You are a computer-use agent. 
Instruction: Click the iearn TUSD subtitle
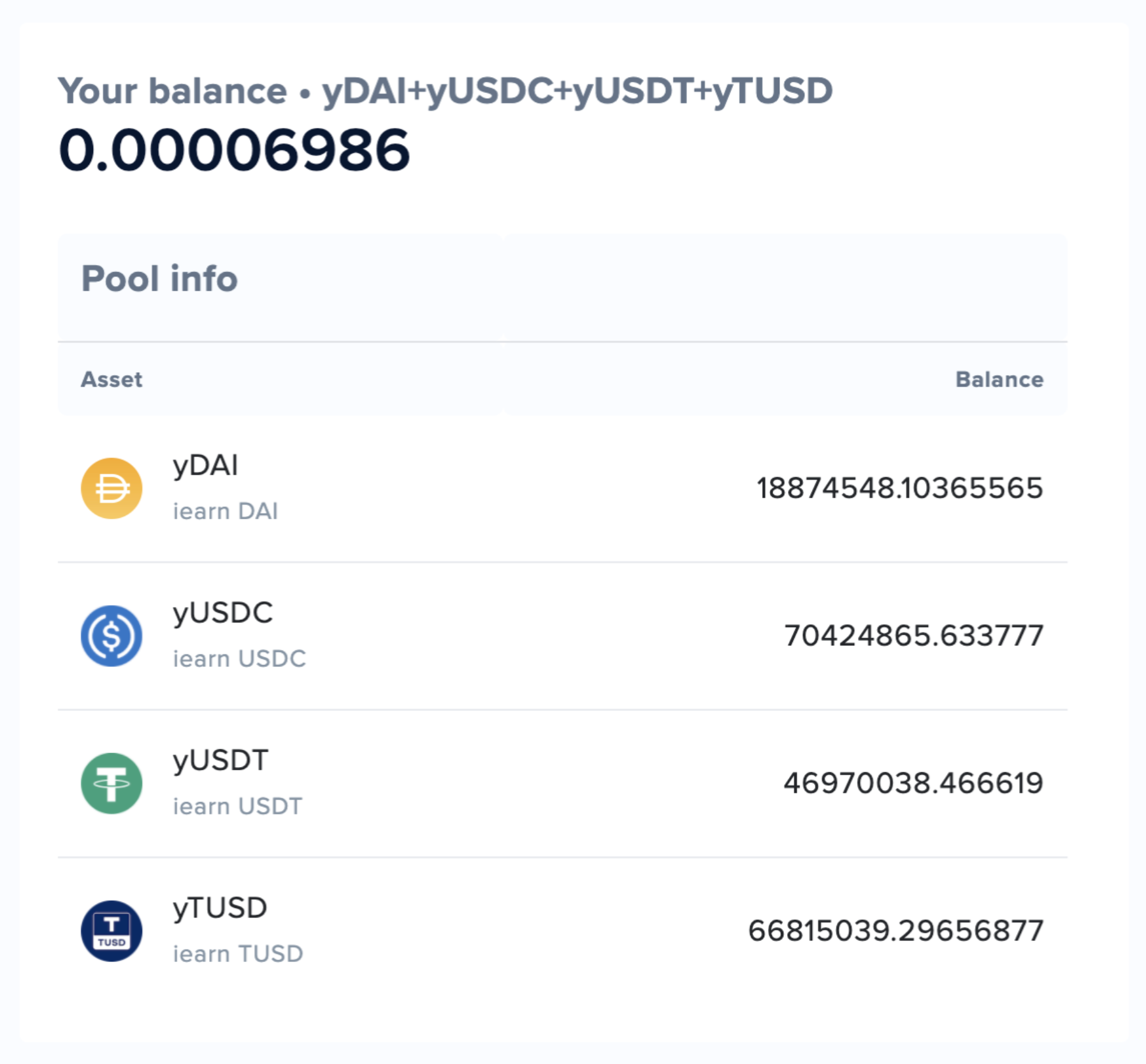[x=238, y=954]
